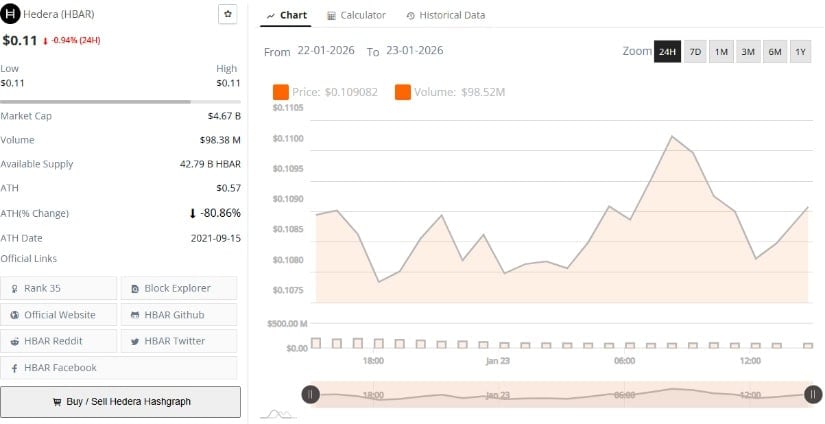The width and height of the screenshot is (825, 424).
Task: Set chart zoom to 1M
Action: [721, 52]
